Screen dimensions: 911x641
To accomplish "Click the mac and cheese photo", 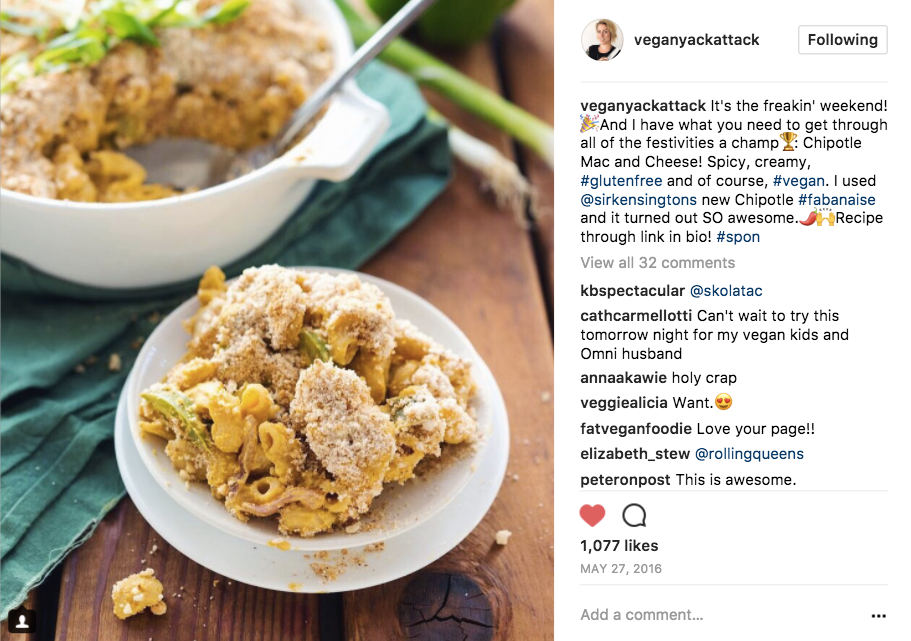I will [x=277, y=320].
